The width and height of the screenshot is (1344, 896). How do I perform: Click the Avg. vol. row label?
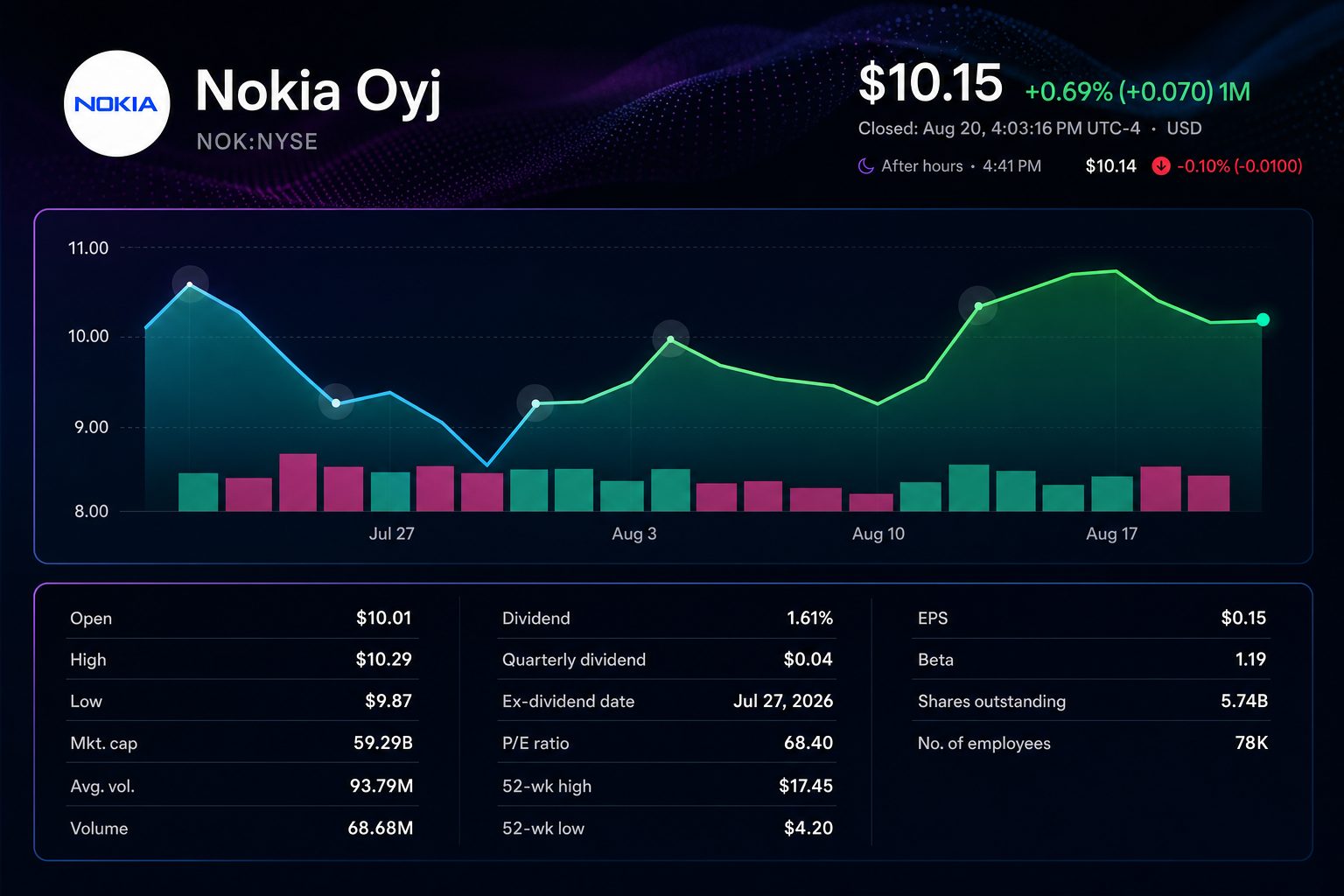102,787
